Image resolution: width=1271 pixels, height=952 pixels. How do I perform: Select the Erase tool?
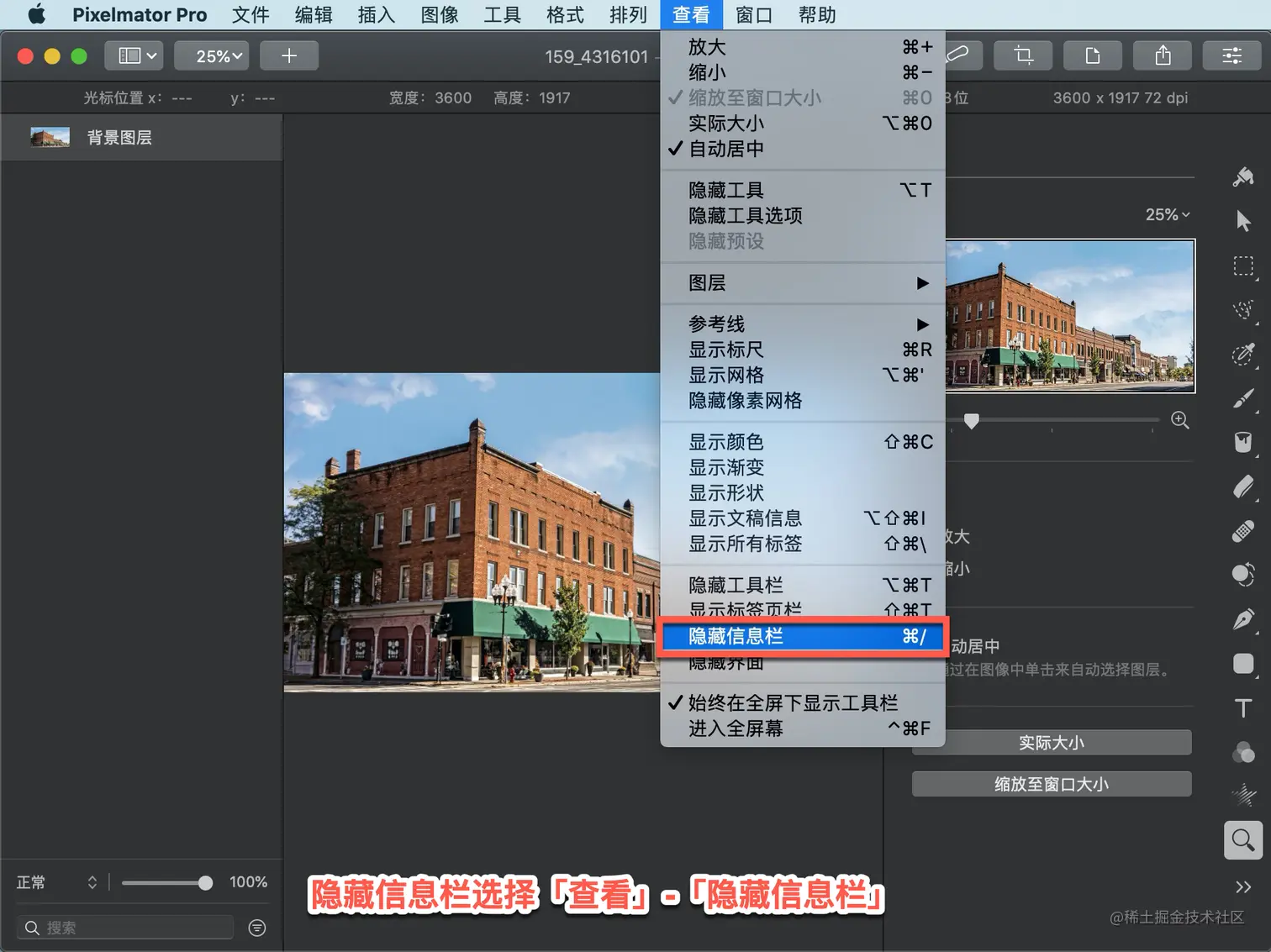[x=1243, y=487]
